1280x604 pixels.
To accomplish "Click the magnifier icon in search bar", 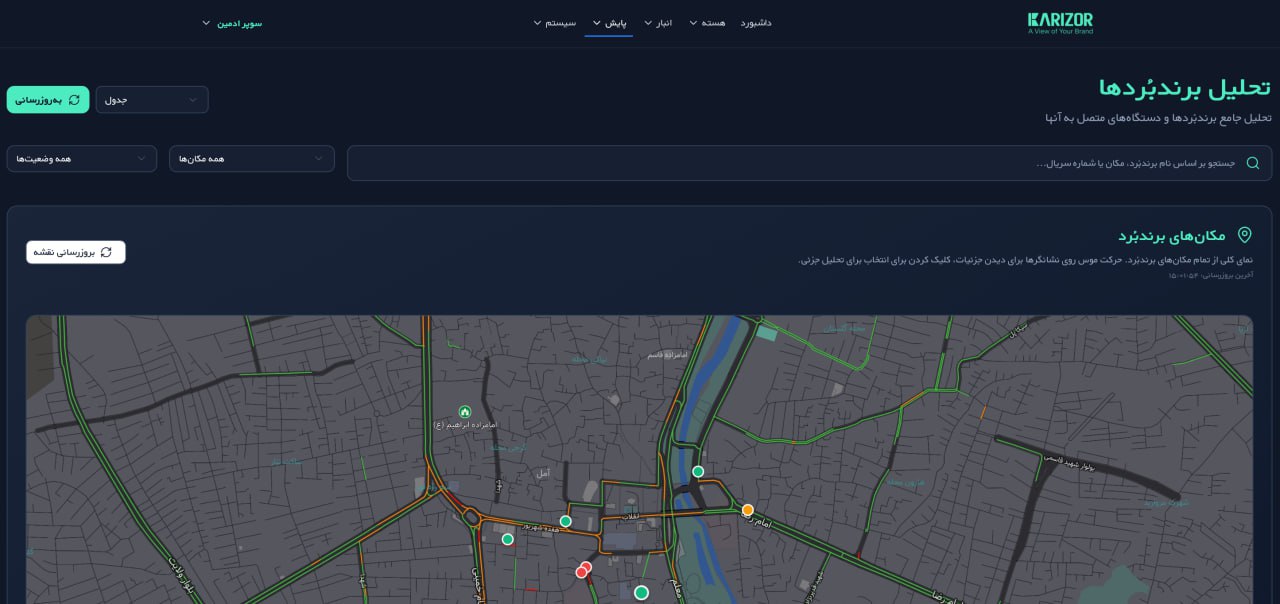I will coord(1252,163).
